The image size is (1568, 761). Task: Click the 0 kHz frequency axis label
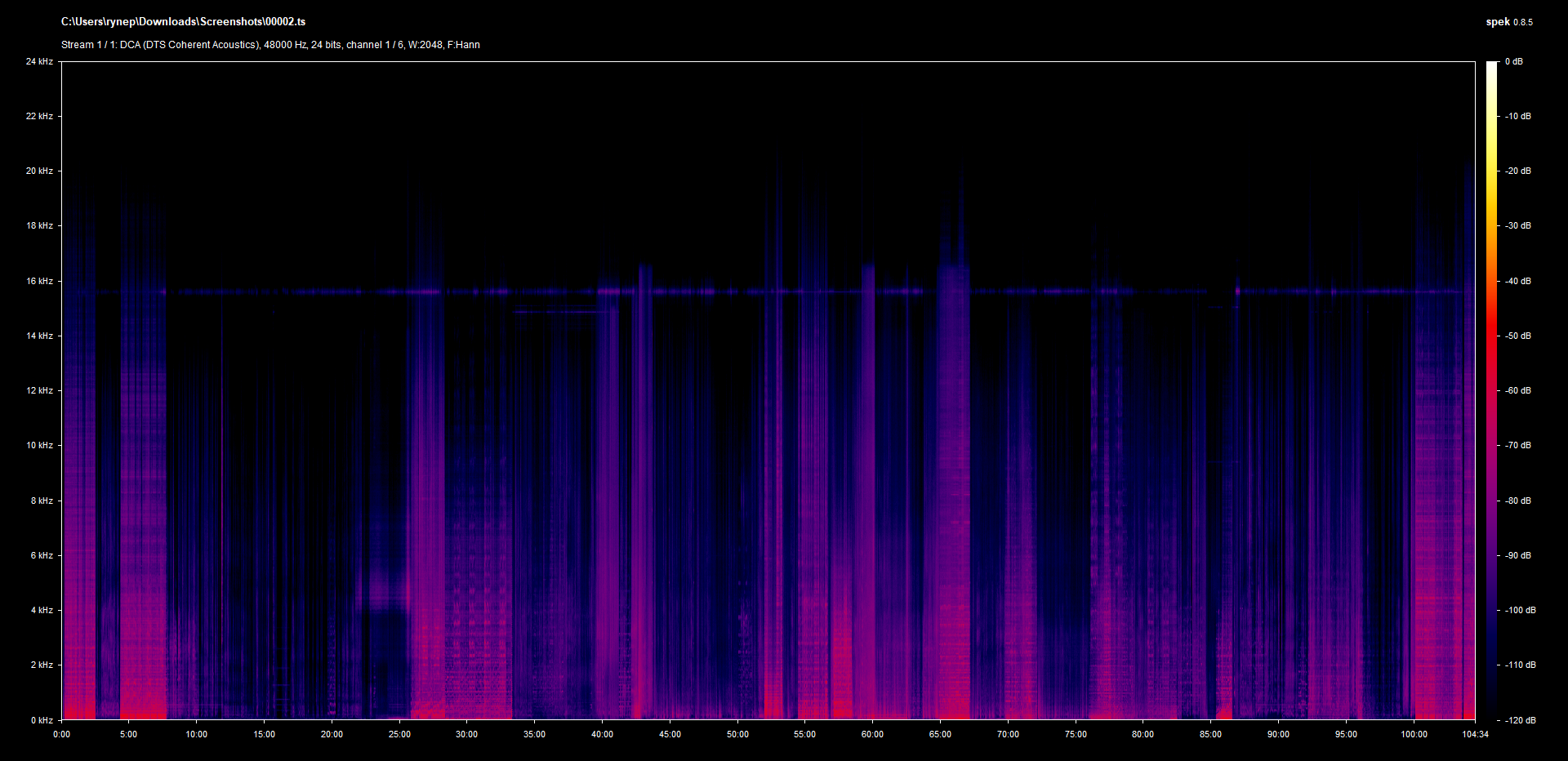[42, 720]
